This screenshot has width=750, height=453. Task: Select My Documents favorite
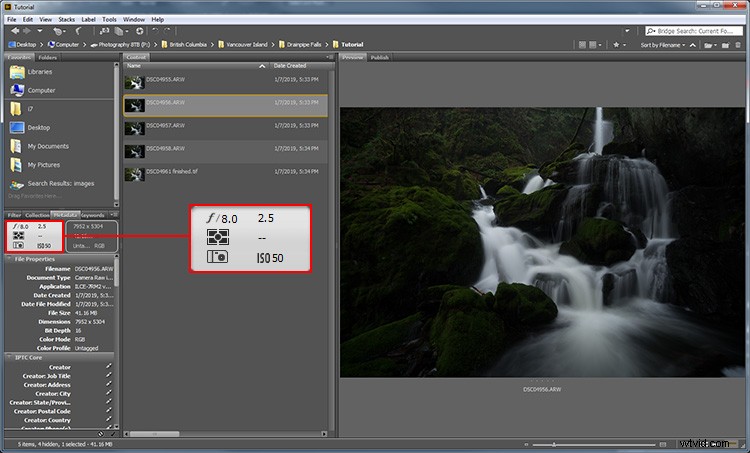coord(39,146)
